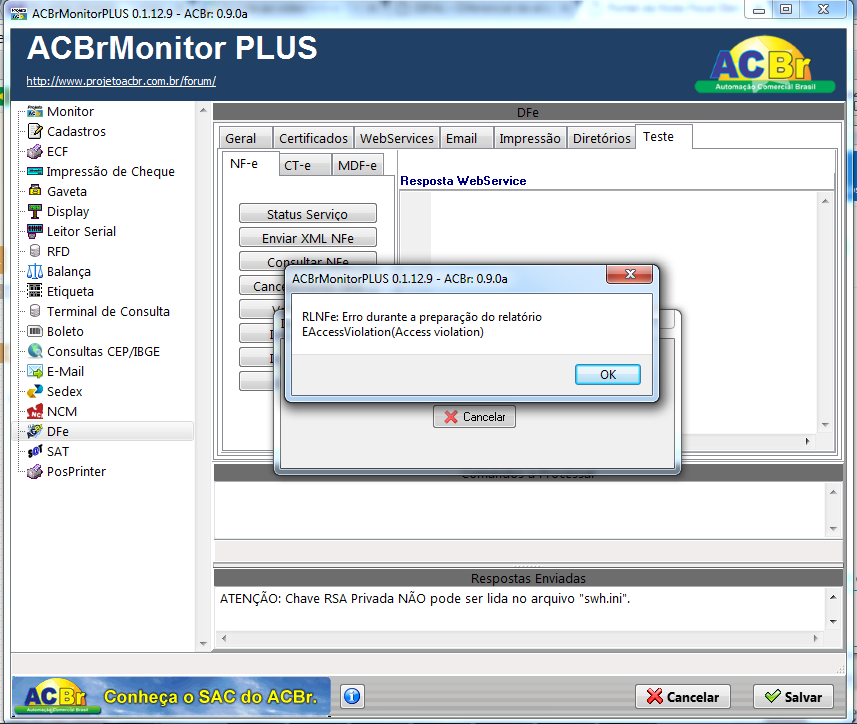Open the Leitor Serial icon

pos(35,231)
